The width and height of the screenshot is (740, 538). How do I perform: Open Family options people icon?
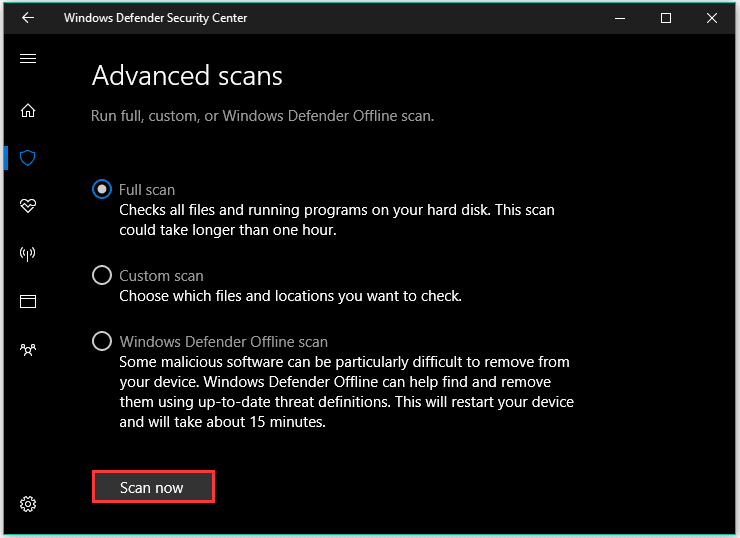28,350
